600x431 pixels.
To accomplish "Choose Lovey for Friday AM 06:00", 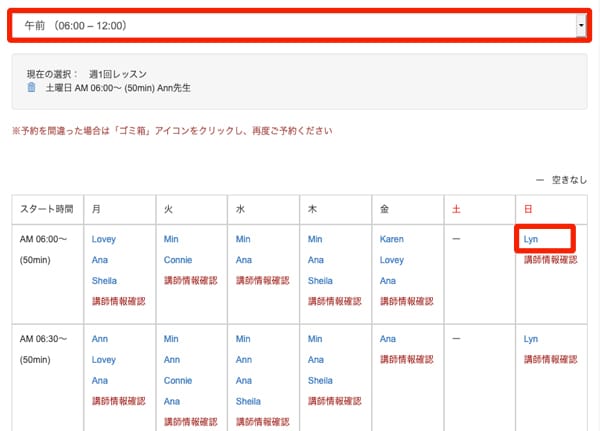I will pos(393,260).
